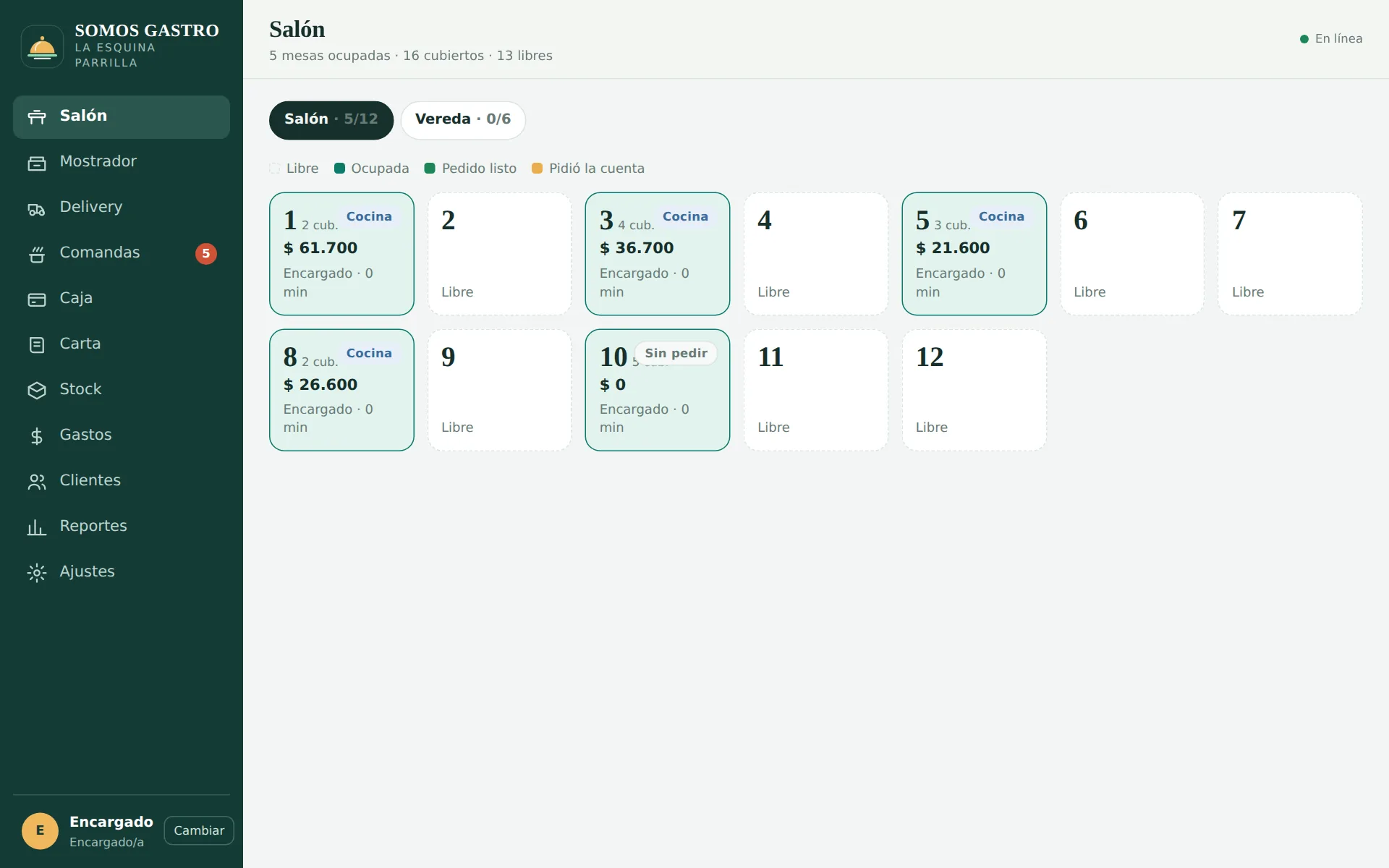The width and height of the screenshot is (1389, 868).
Task: Select free table 7
Action: coord(1290,254)
